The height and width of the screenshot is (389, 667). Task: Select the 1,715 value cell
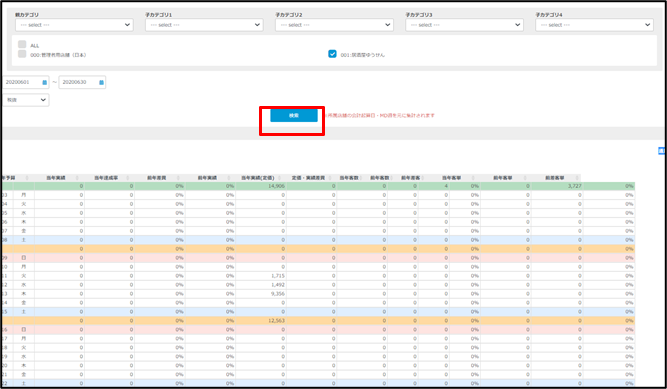point(261,276)
